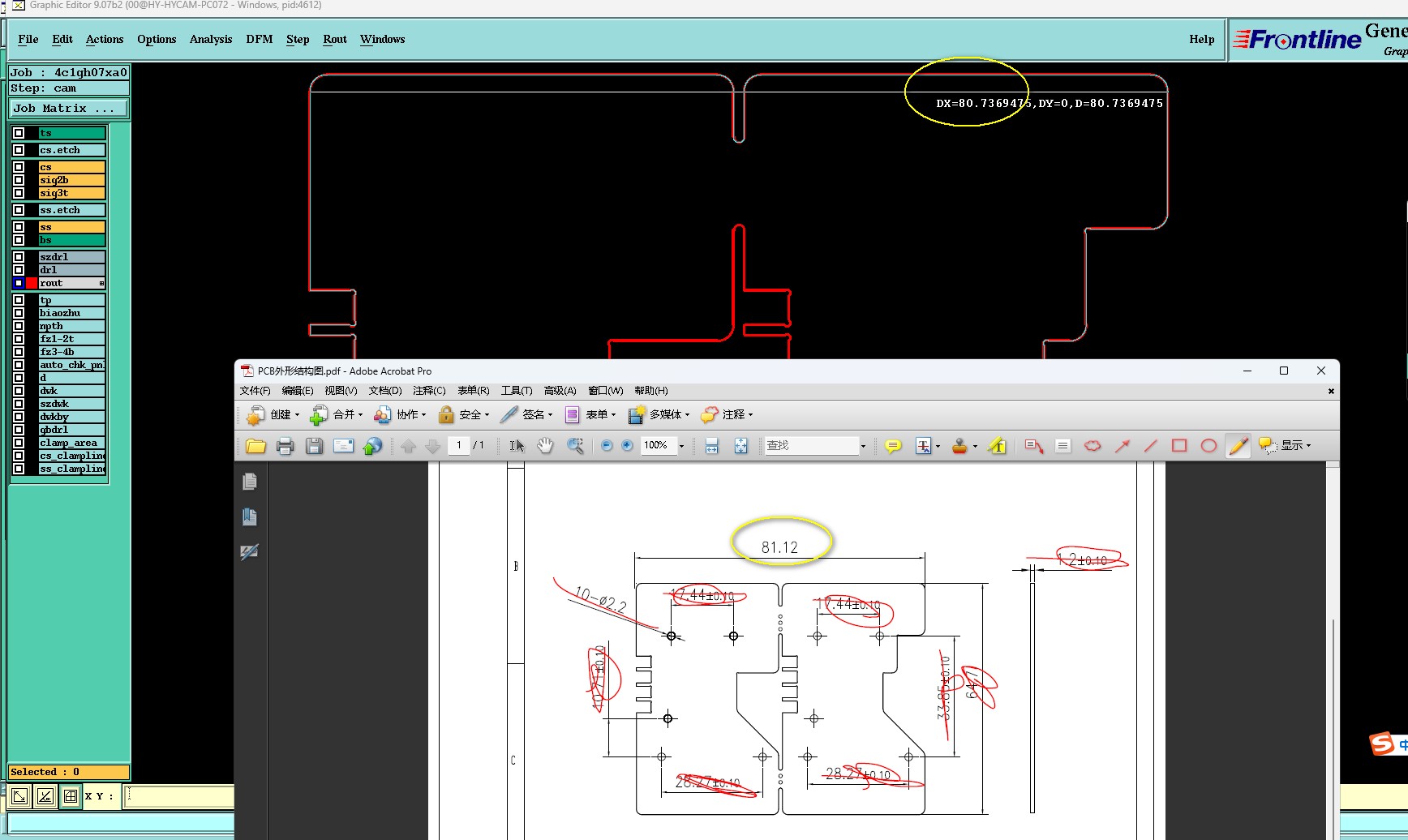The image size is (1408, 840).
Task: Activate the marquee zoom magnifier tool
Action: click(575, 446)
